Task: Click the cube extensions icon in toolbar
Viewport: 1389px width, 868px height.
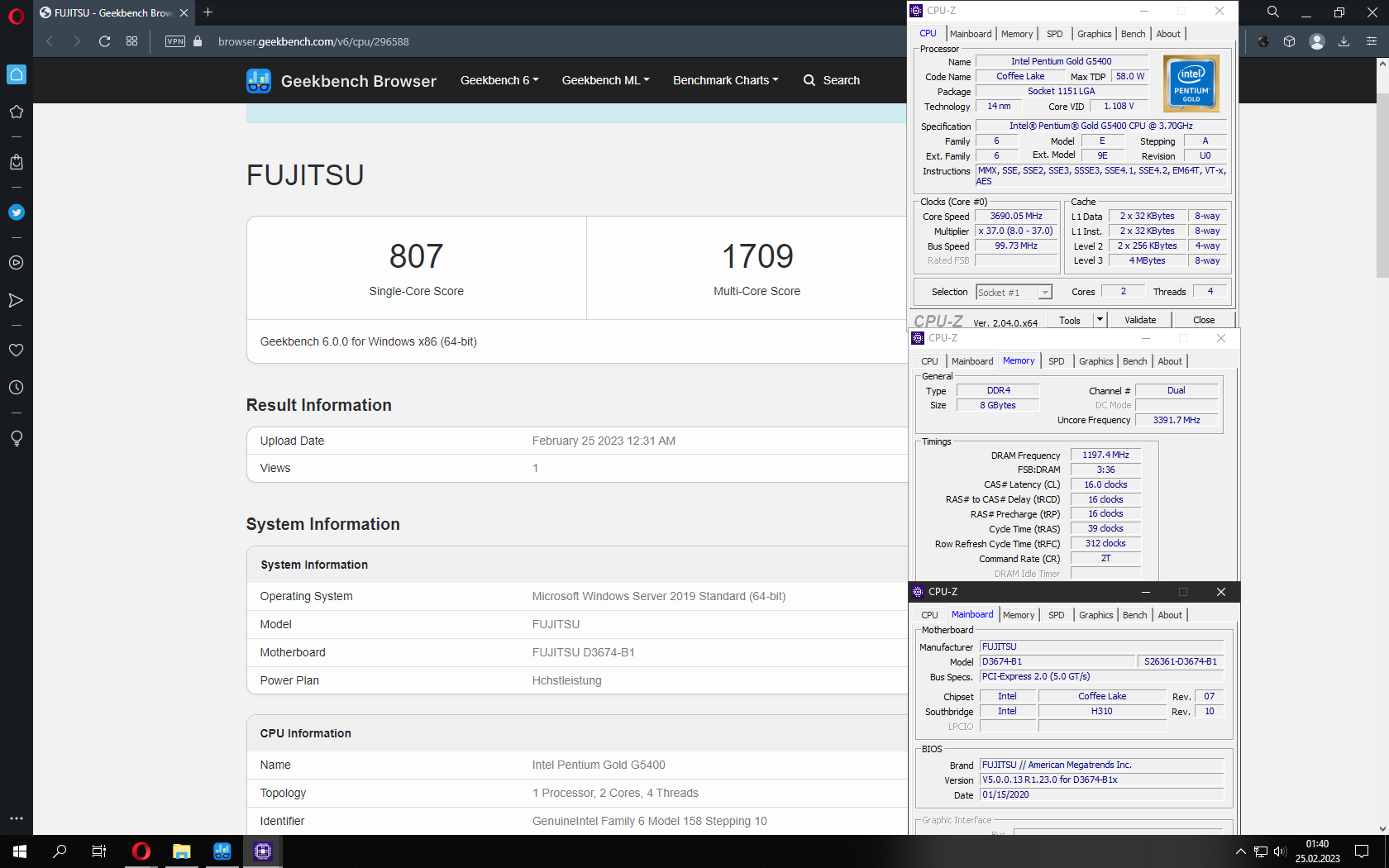Action: [1290, 41]
